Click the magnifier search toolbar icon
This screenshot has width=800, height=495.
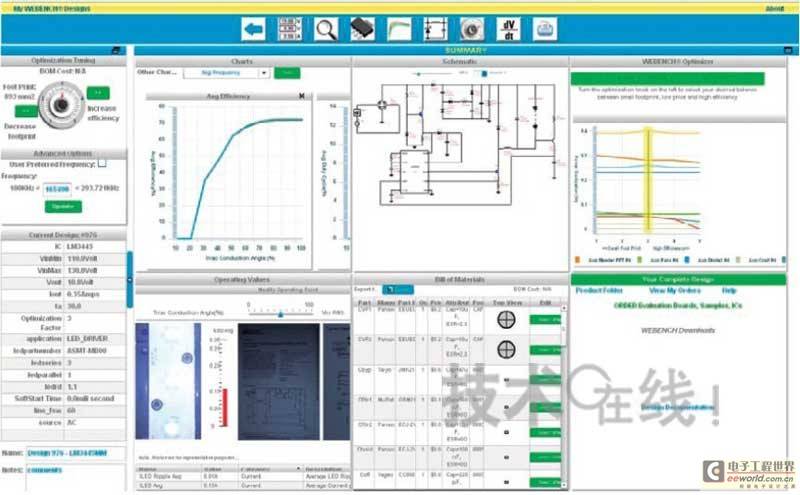[326, 29]
